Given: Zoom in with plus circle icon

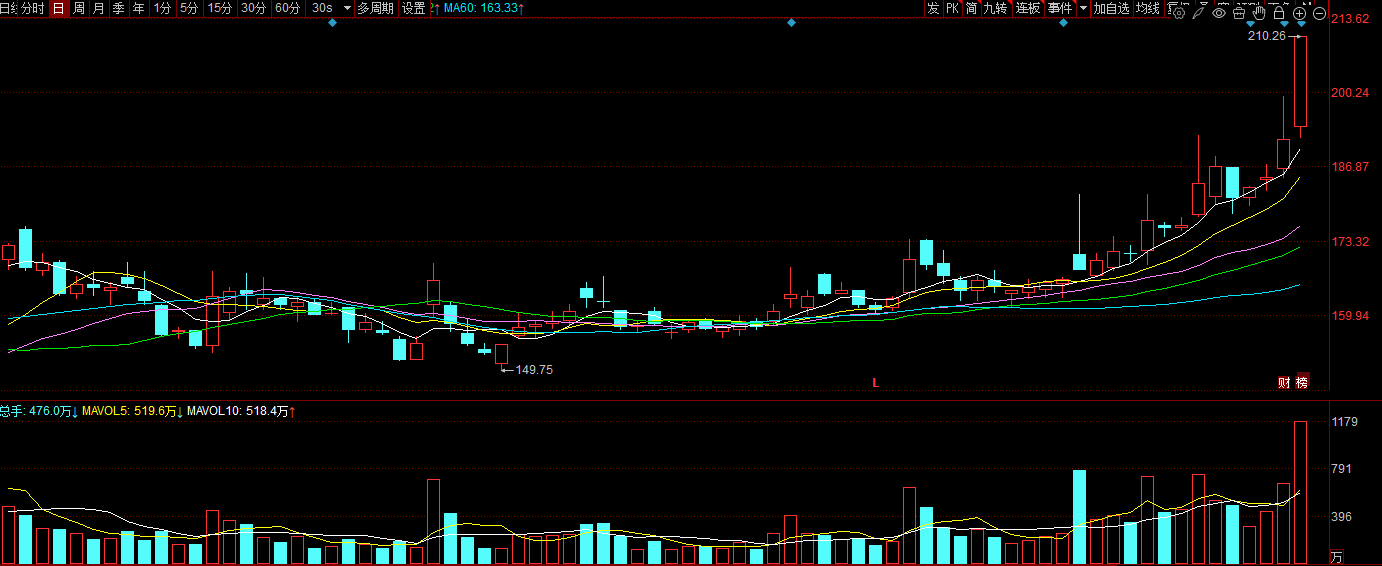Looking at the screenshot, I should (x=1300, y=13).
